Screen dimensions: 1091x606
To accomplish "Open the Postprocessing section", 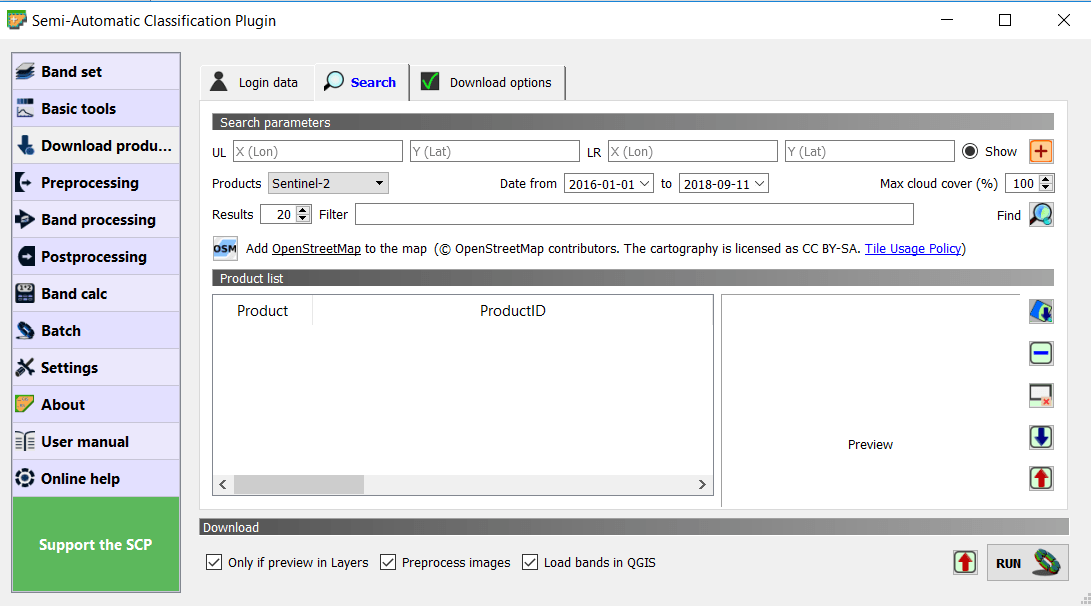I will tap(96, 257).
